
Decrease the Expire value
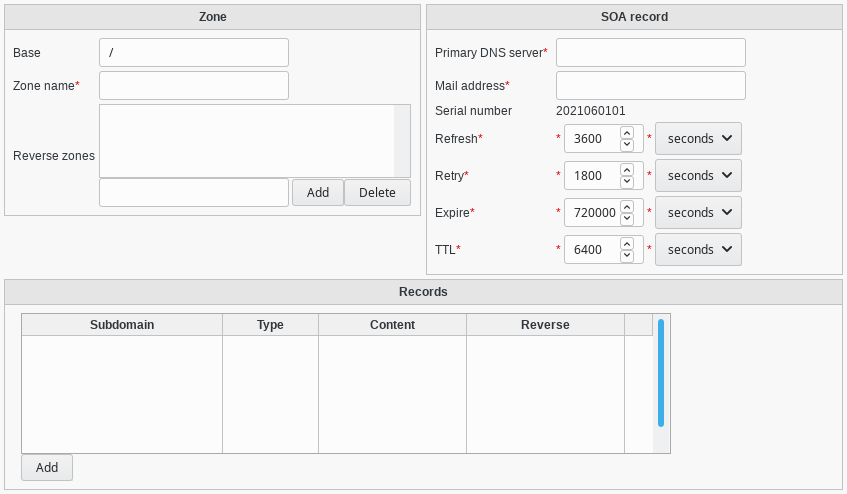[627, 219]
